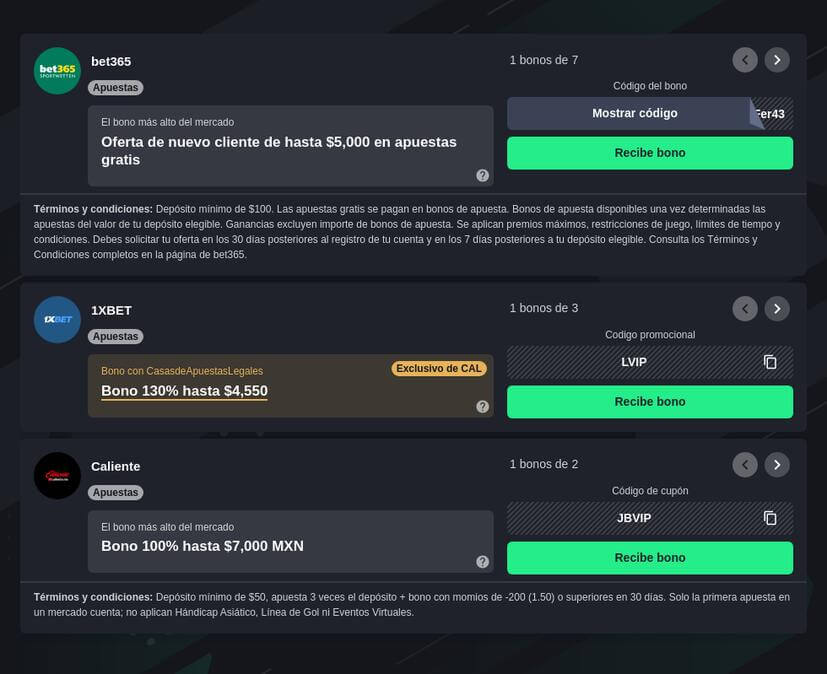Go to next bet365 bonus
The image size is (827, 674).
click(x=777, y=60)
